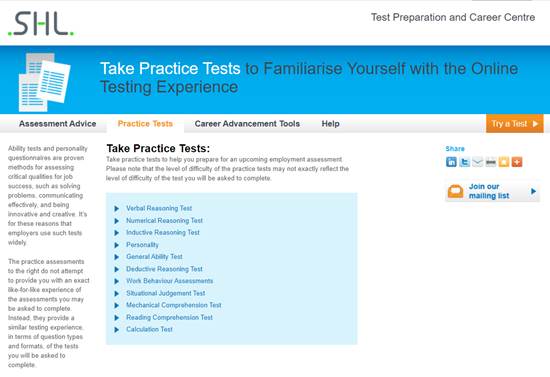
Task: Open more sharing options plus icon
Action: [x=517, y=162]
